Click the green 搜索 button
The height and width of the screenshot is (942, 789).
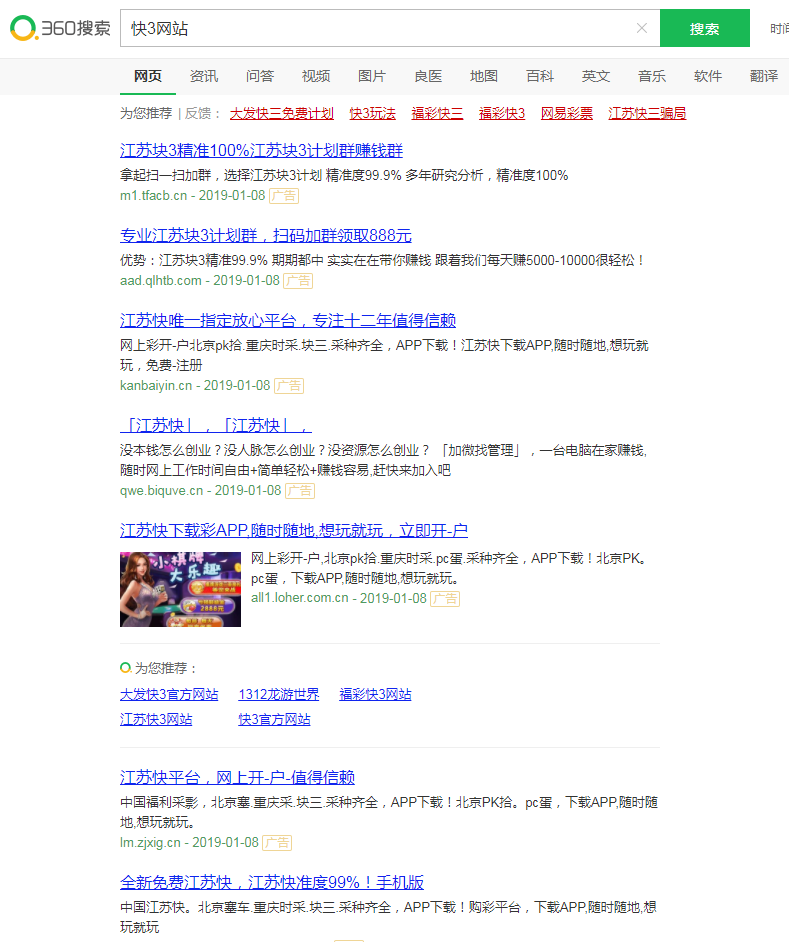point(704,28)
